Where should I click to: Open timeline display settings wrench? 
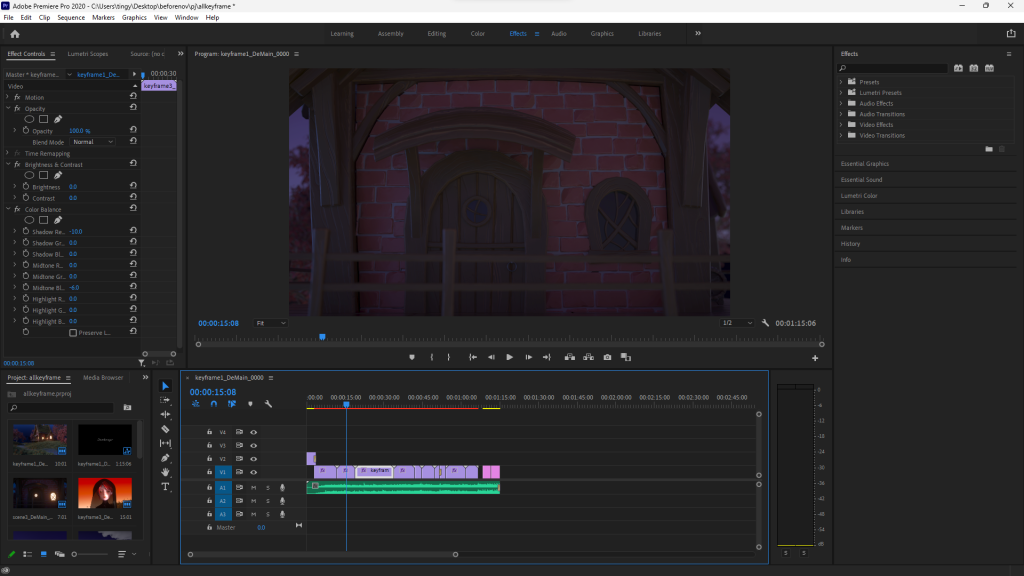268,404
